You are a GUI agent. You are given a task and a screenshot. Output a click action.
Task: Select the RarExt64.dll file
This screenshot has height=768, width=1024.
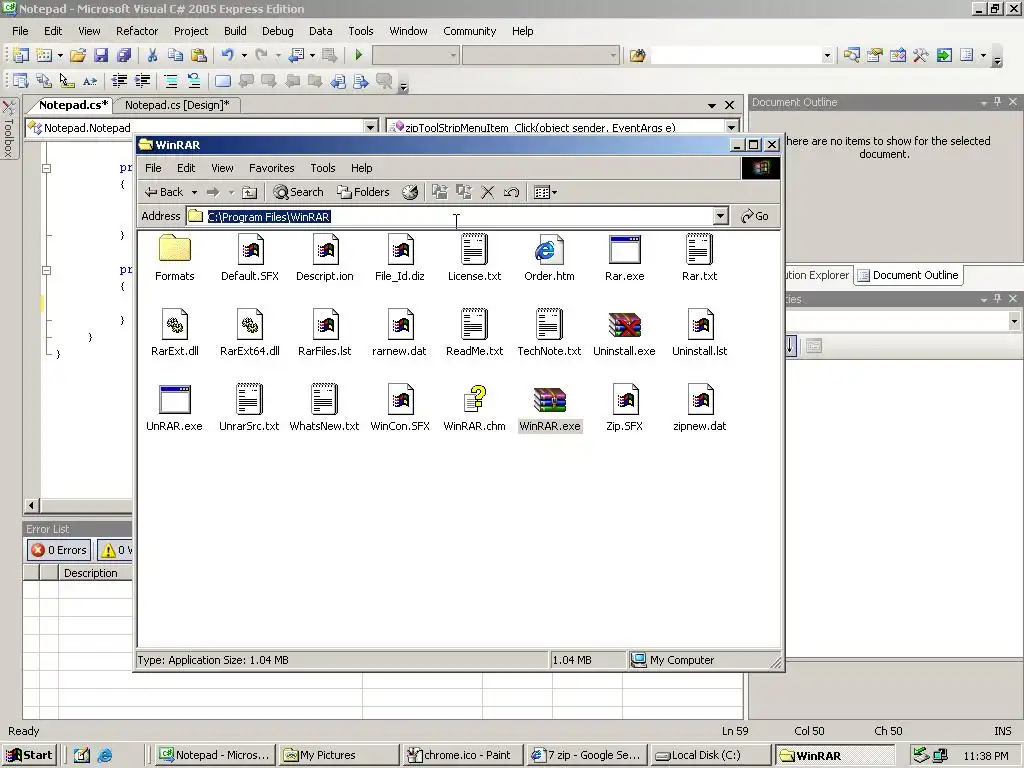pyautogui.click(x=249, y=333)
